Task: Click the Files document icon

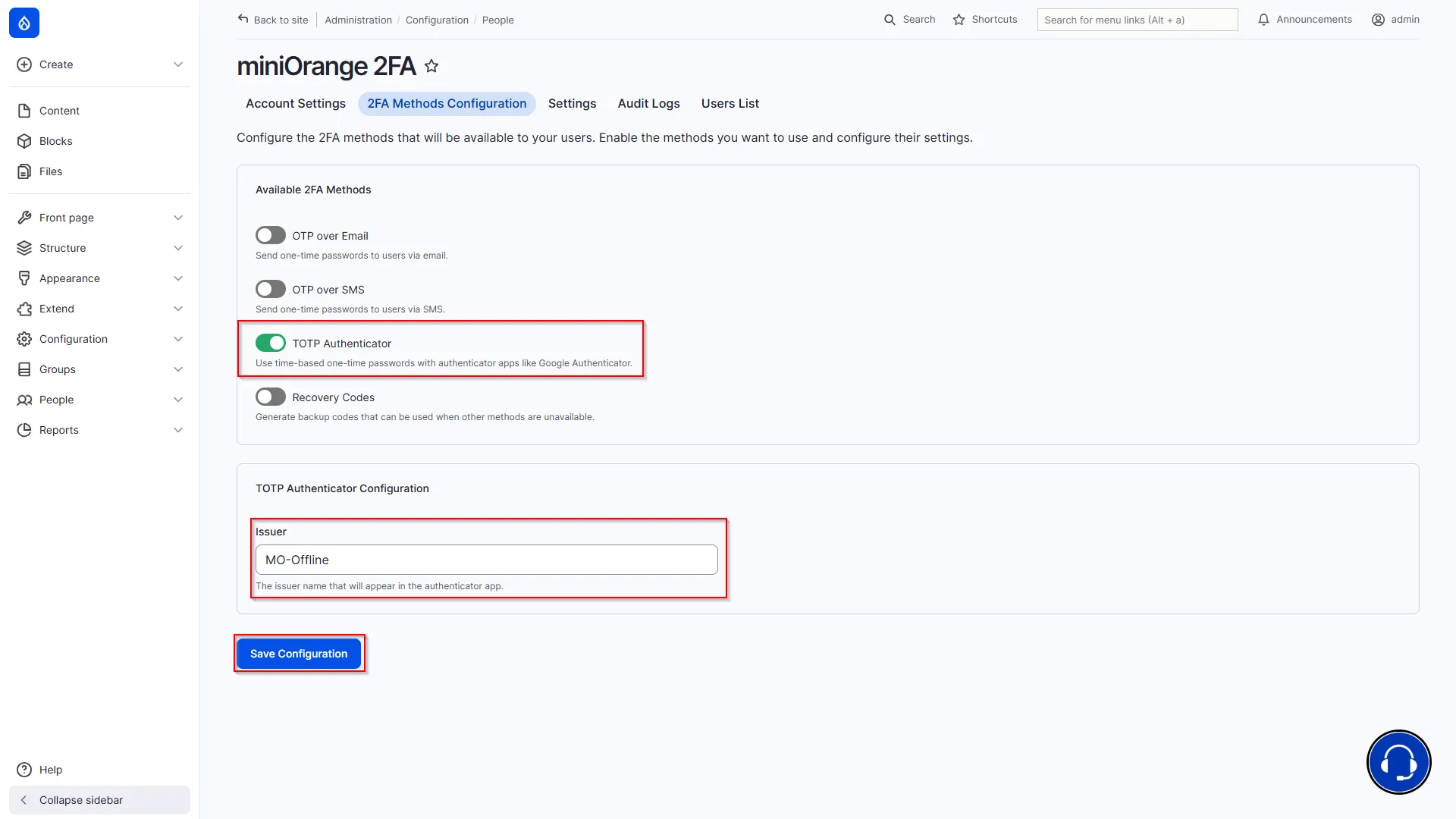Action: click(24, 171)
